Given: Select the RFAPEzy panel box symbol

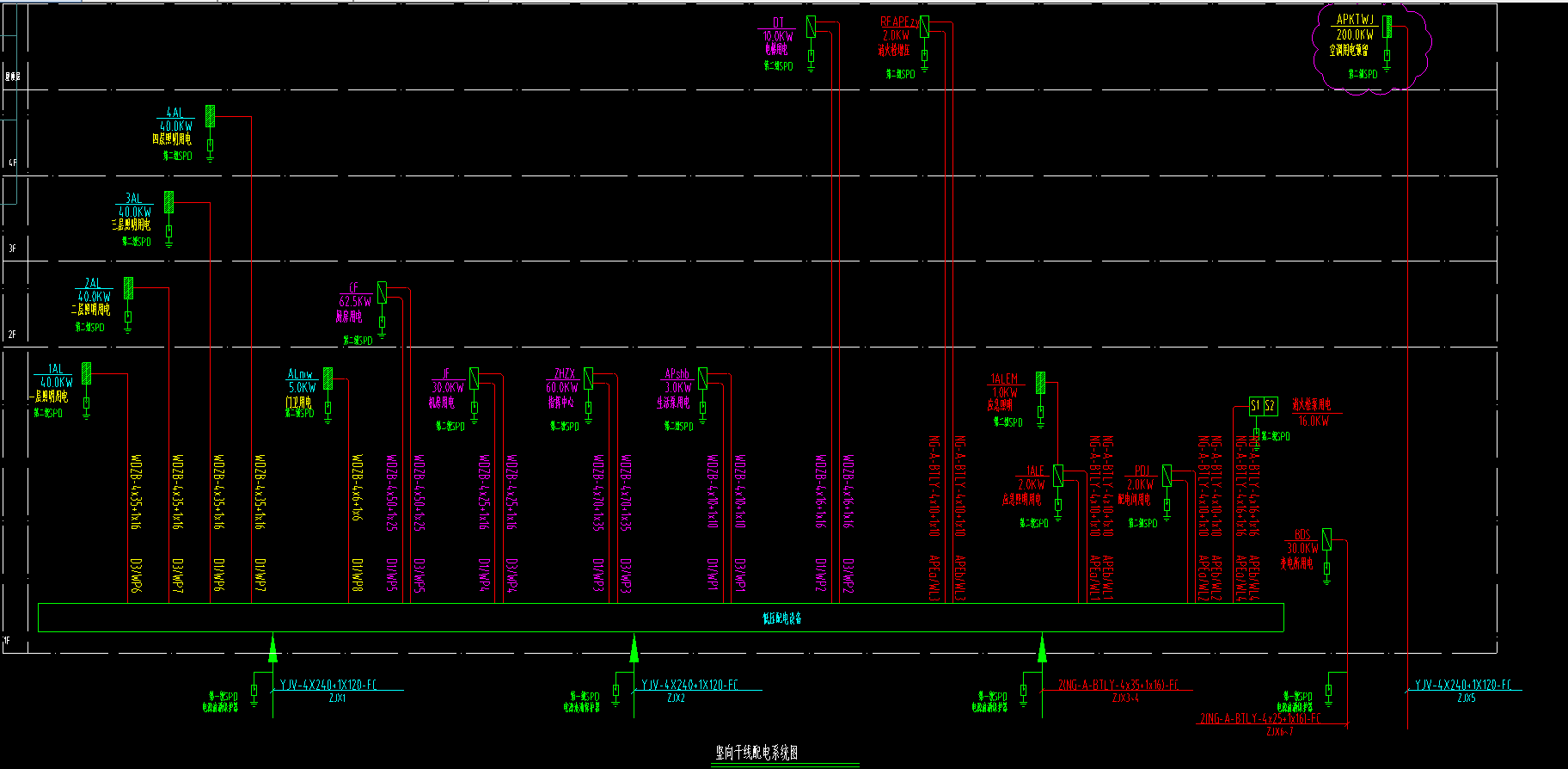Looking at the screenshot, I should [924, 27].
